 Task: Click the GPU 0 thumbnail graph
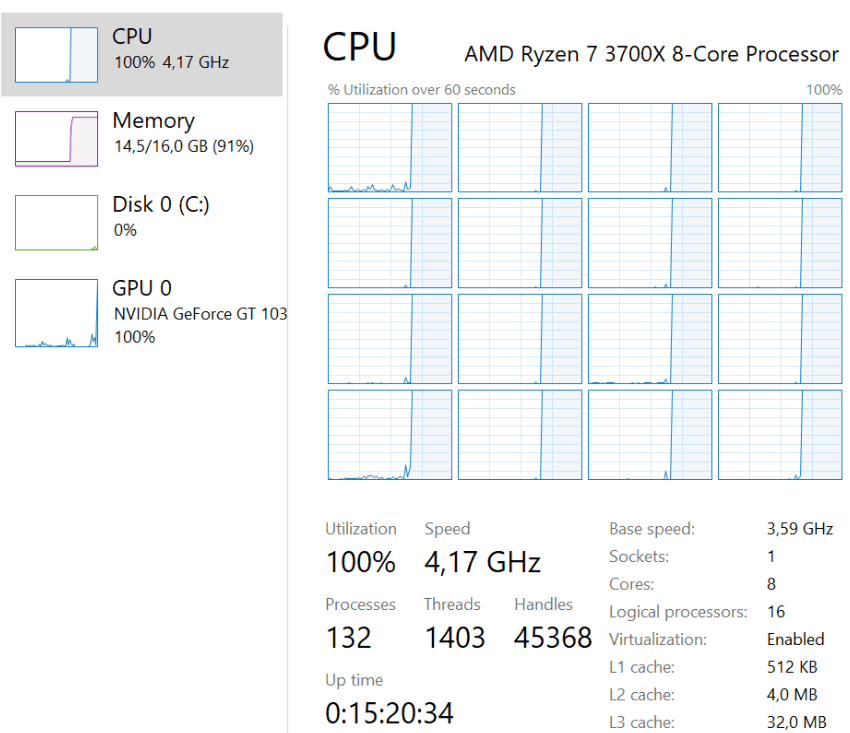pos(56,313)
